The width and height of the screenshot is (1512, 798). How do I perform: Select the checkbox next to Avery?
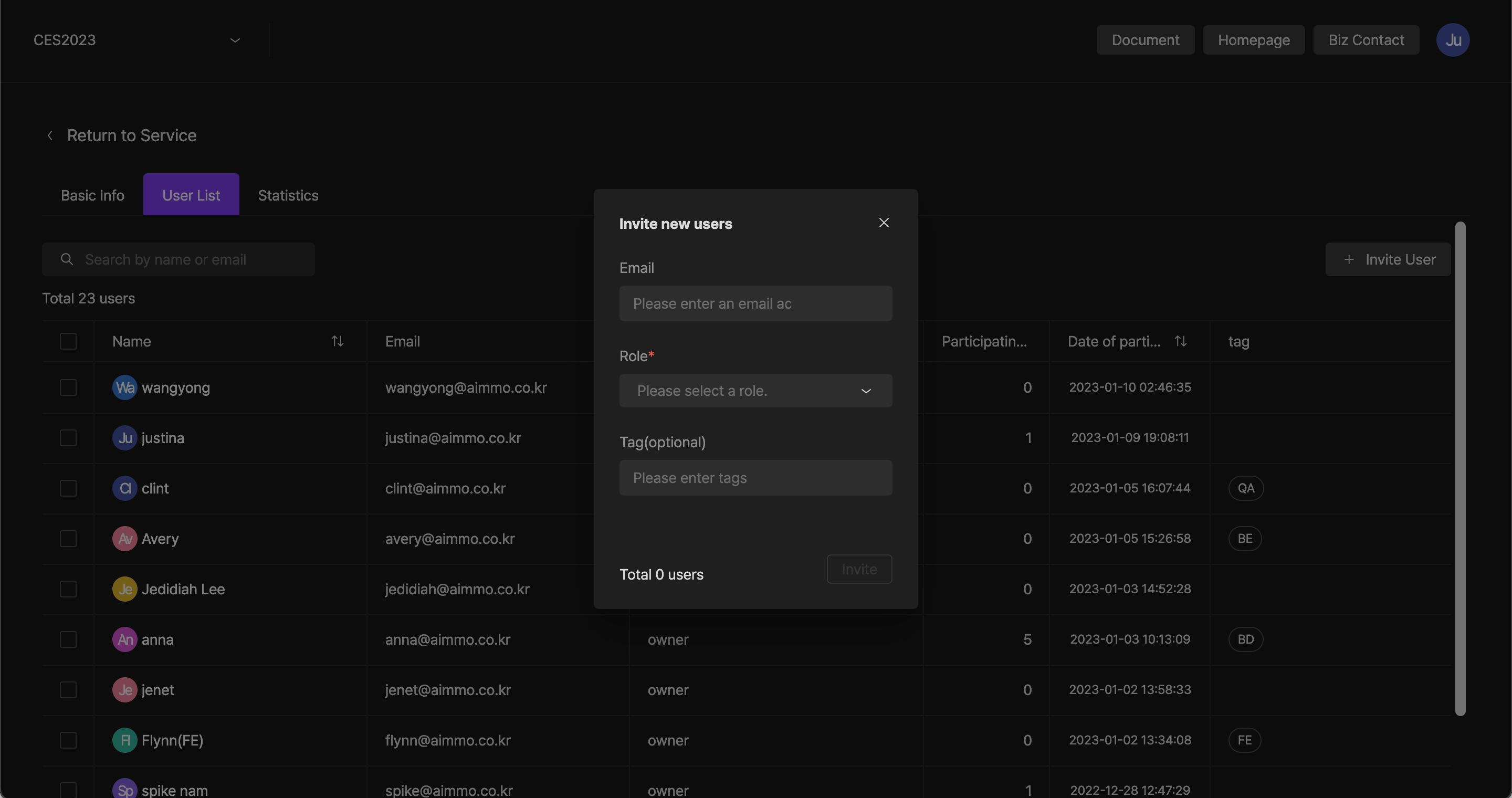click(x=68, y=539)
